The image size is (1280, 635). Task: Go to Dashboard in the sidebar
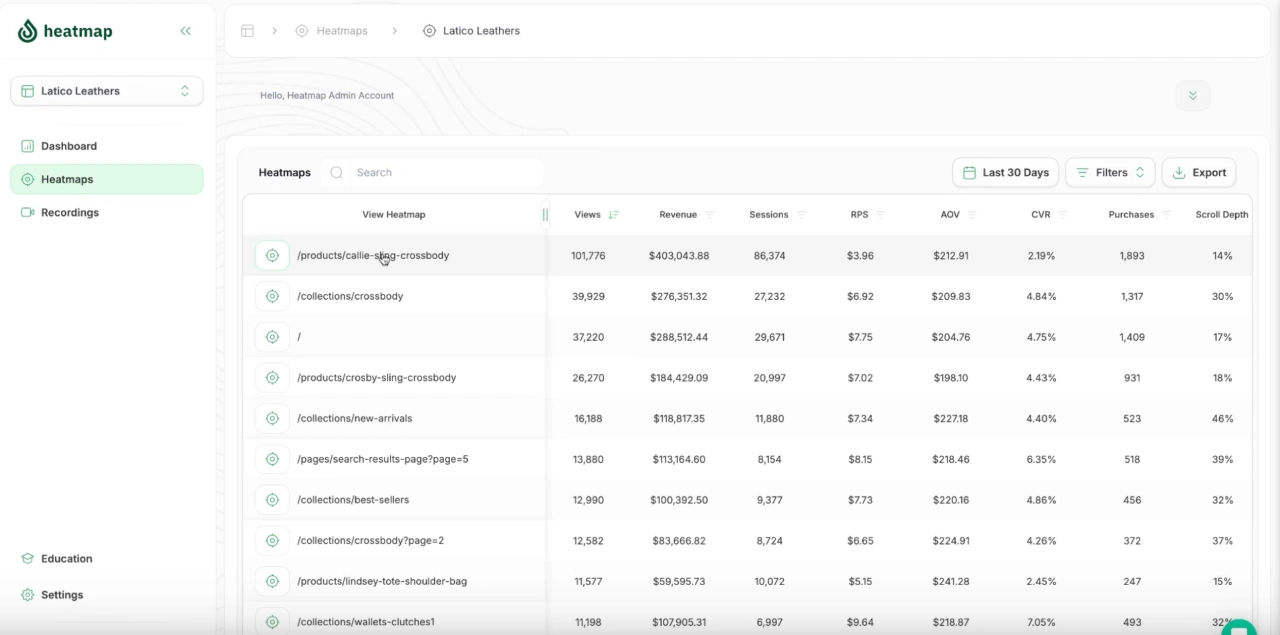pyautogui.click(x=107, y=146)
